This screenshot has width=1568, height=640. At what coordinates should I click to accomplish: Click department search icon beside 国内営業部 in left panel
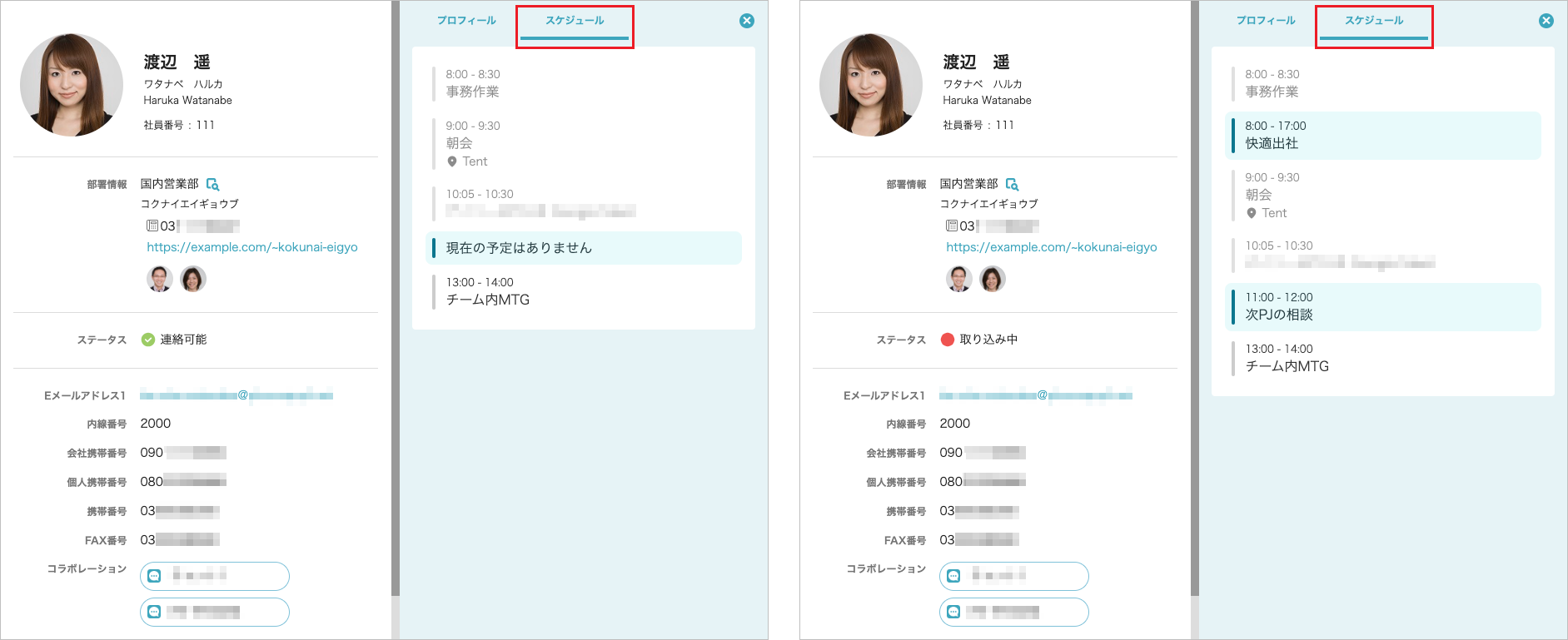coord(213,184)
